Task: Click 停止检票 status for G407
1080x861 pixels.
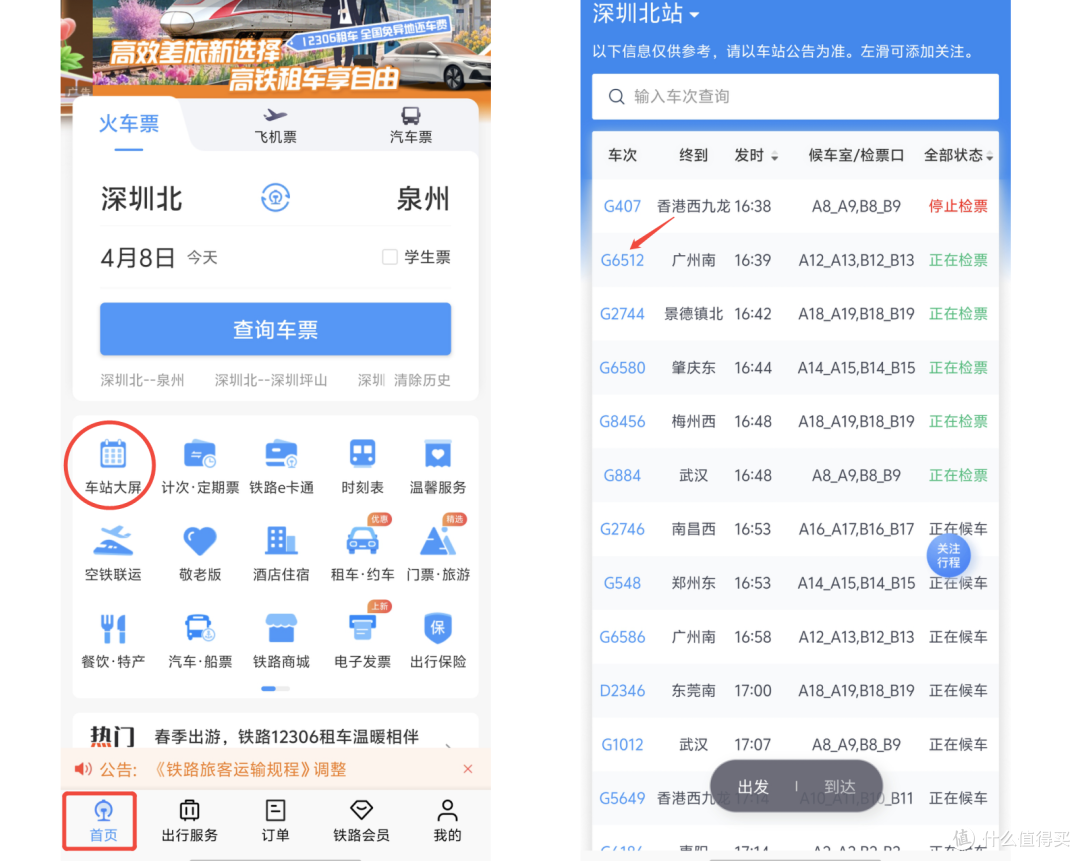Action: click(x=958, y=206)
